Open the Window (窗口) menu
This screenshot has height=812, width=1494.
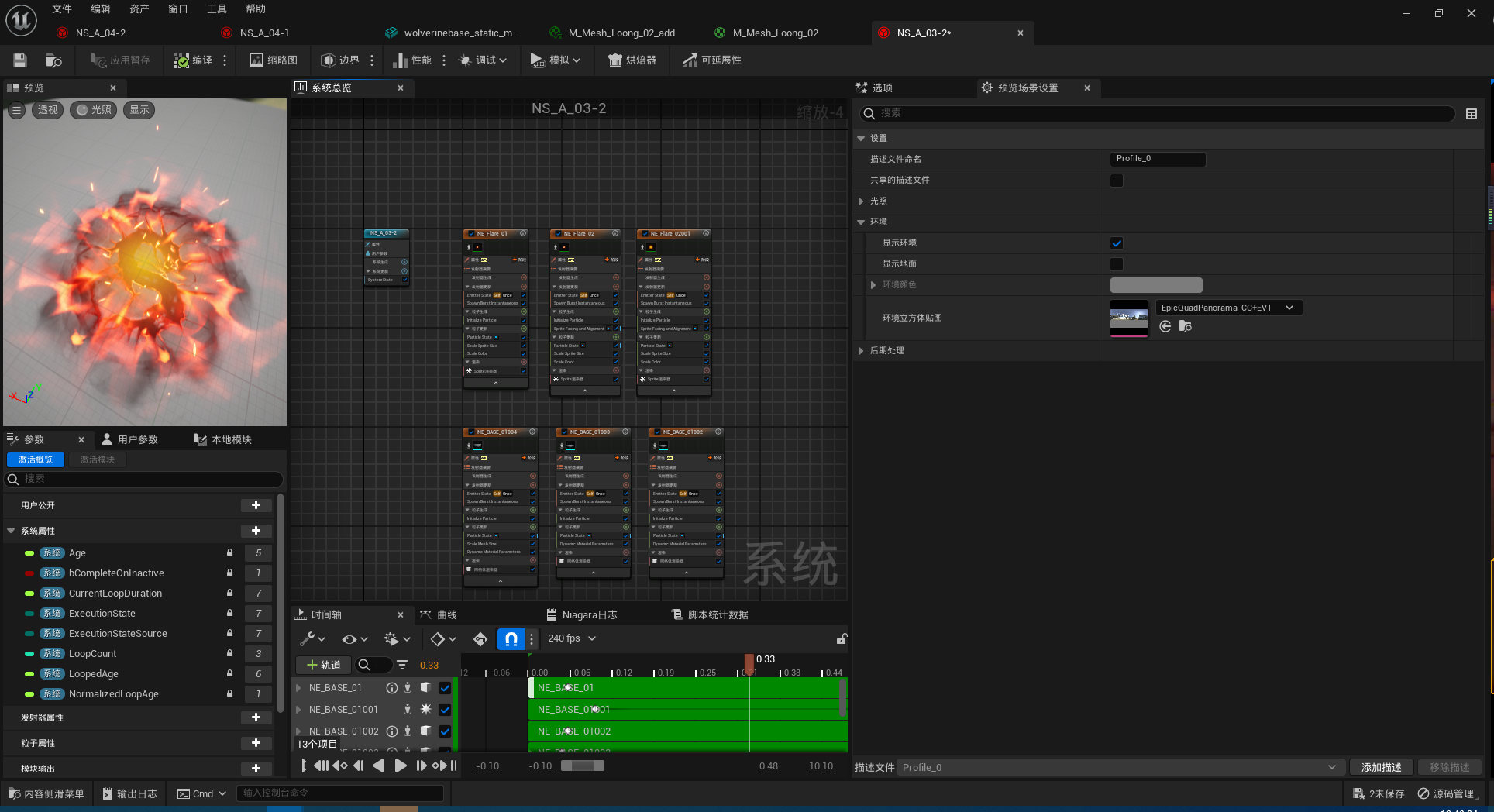(x=177, y=9)
